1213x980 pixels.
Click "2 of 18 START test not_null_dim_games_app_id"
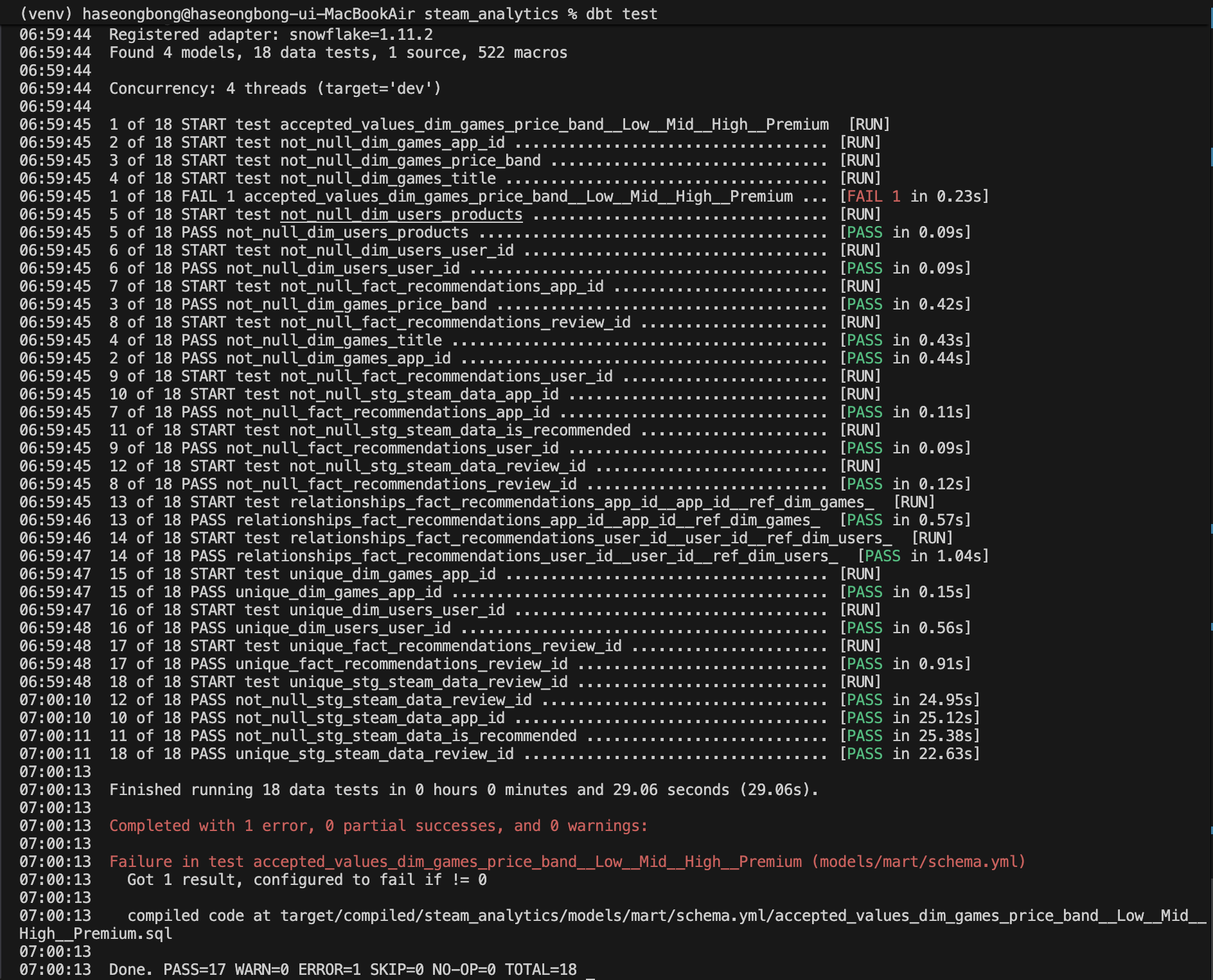pyautogui.click(x=307, y=143)
